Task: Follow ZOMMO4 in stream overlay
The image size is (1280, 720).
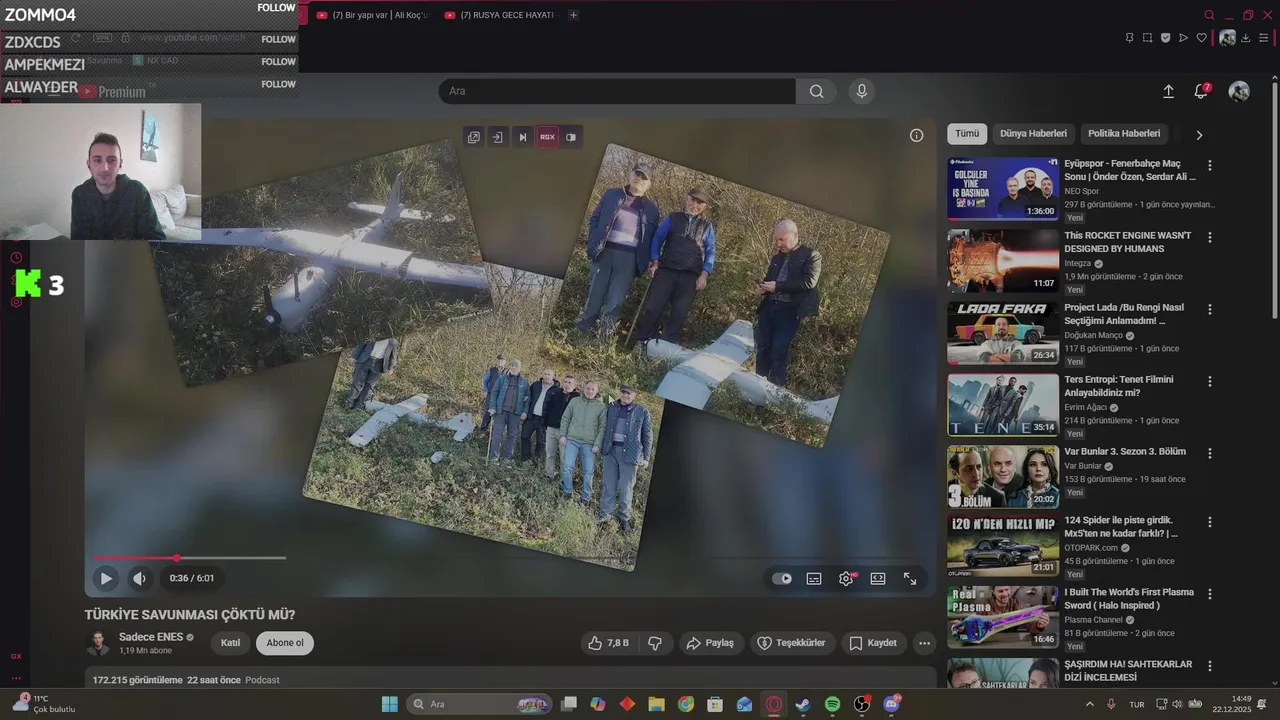Action: [x=276, y=8]
